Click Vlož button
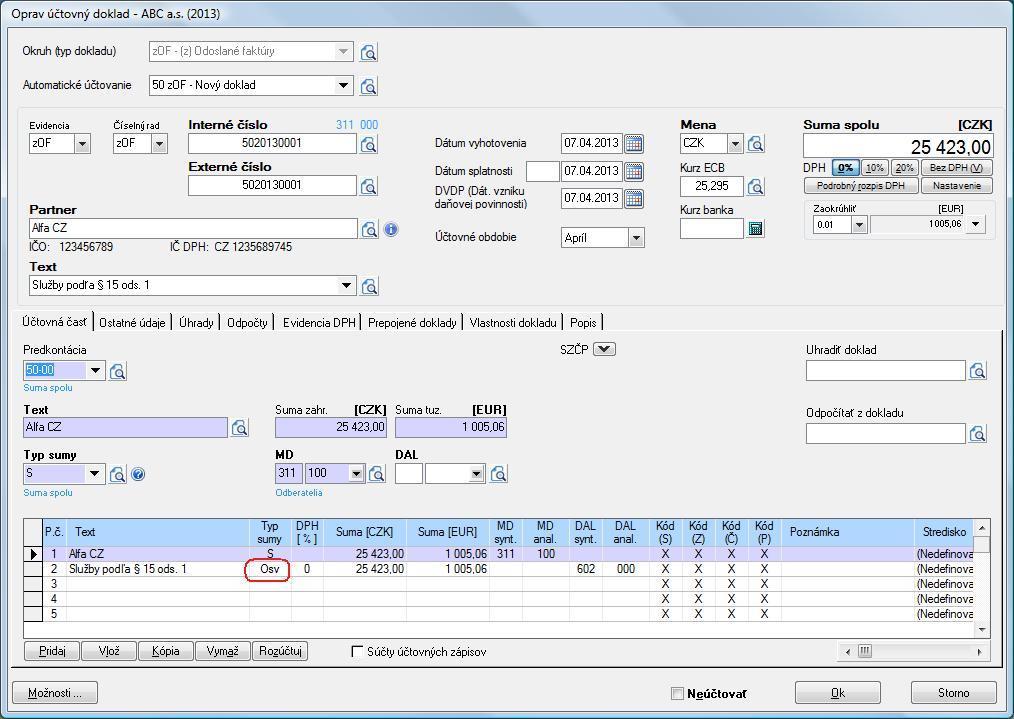The width and height of the screenshot is (1014, 719). pyautogui.click(x=109, y=651)
